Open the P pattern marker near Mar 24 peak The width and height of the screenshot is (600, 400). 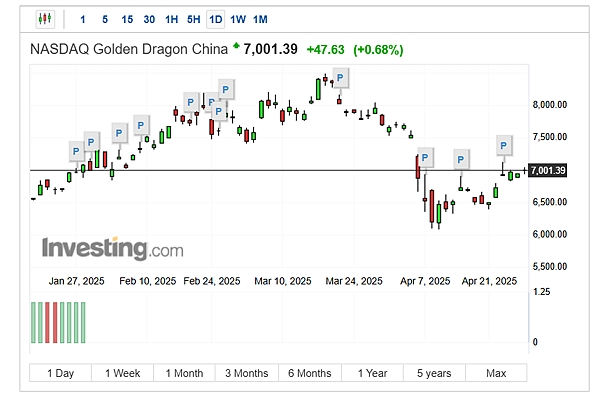click(340, 78)
